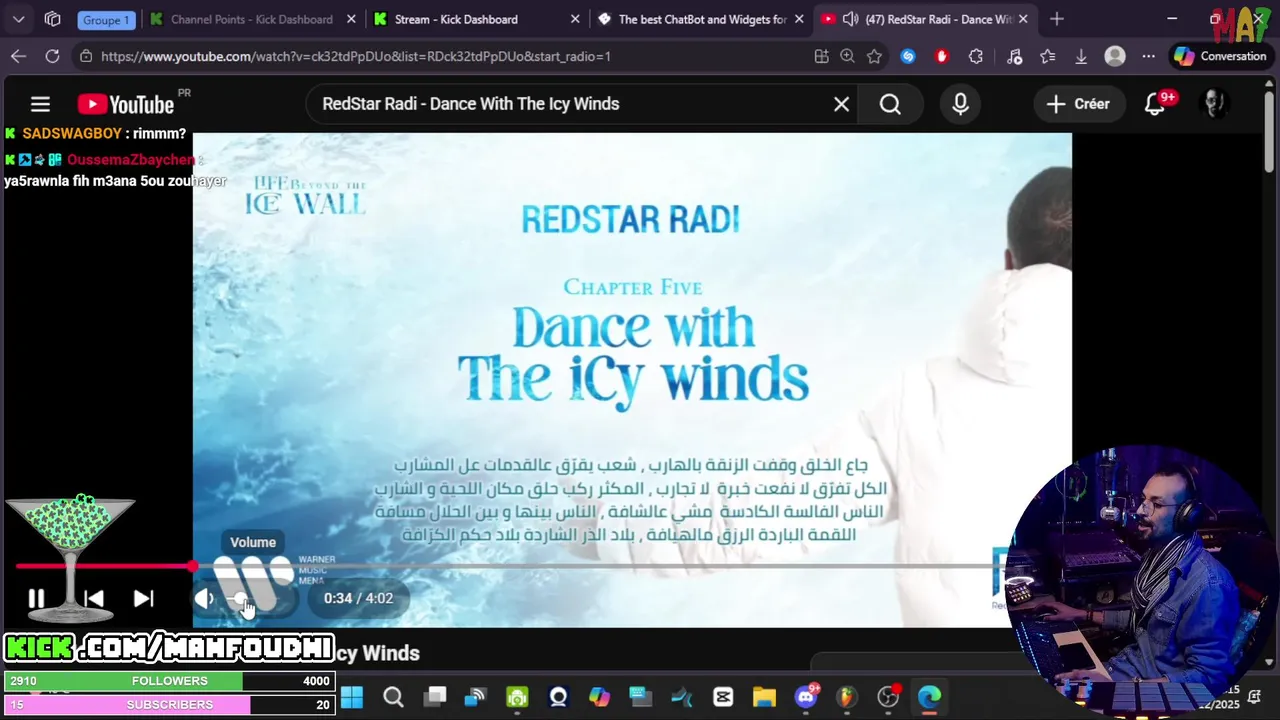Open File Explorer from the taskbar

pyautogui.click(x=764, y=697)
